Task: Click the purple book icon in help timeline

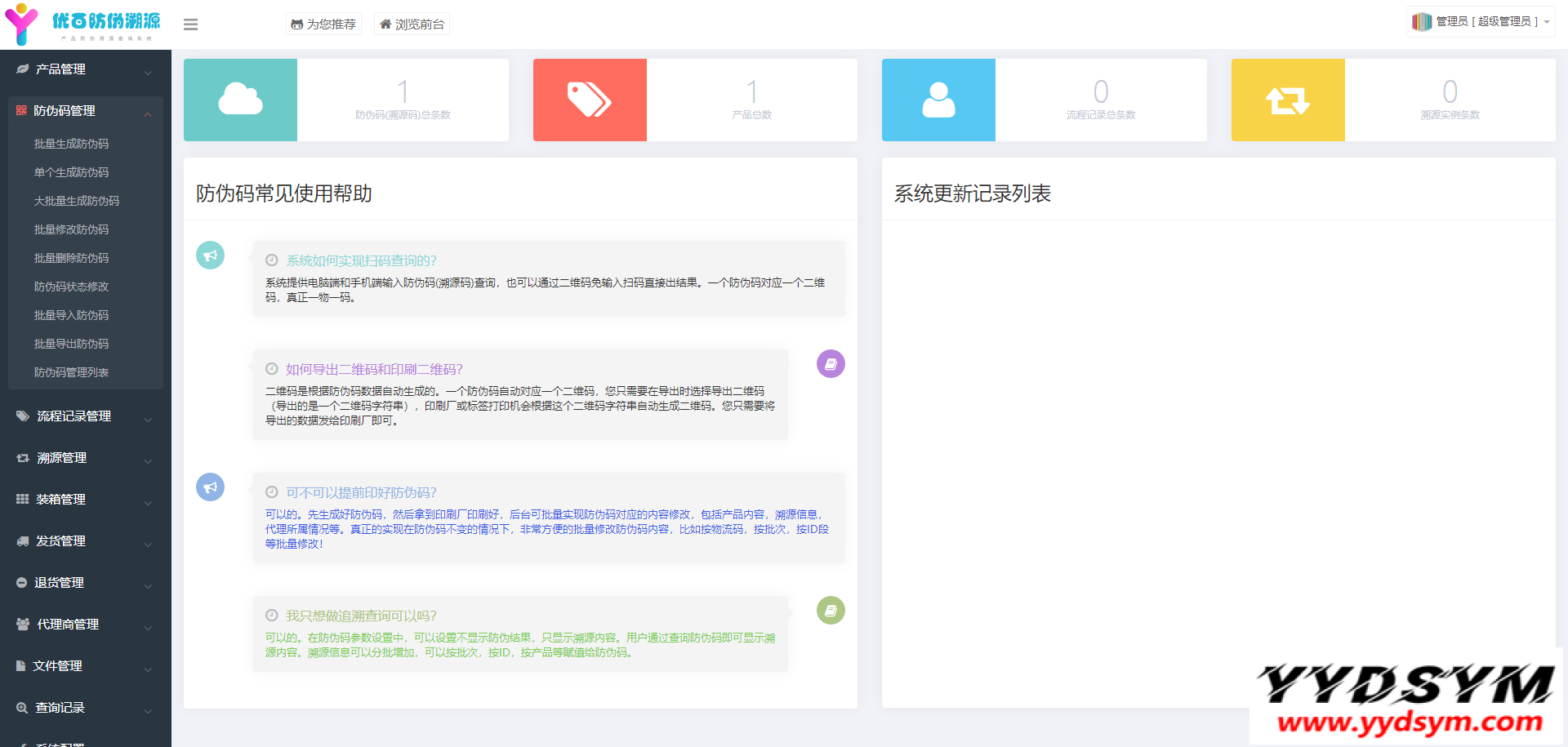Action: point(831,364)
